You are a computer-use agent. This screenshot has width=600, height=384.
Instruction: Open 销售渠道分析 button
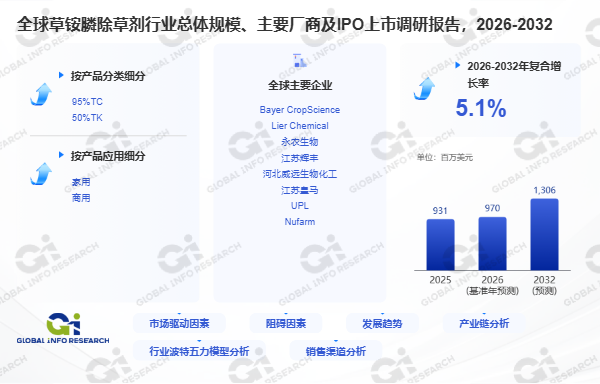point(336,351)
